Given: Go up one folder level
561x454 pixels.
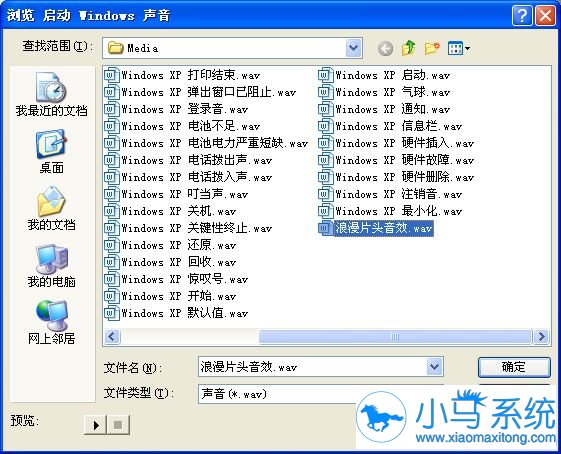Looking at the screenshot, I should tap(408, 48).
